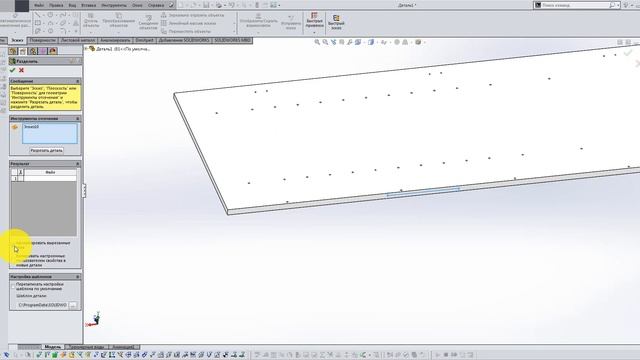Click the Print icon in the top toolbar
Screen dimensions: 640x360
tap(219, 5)
